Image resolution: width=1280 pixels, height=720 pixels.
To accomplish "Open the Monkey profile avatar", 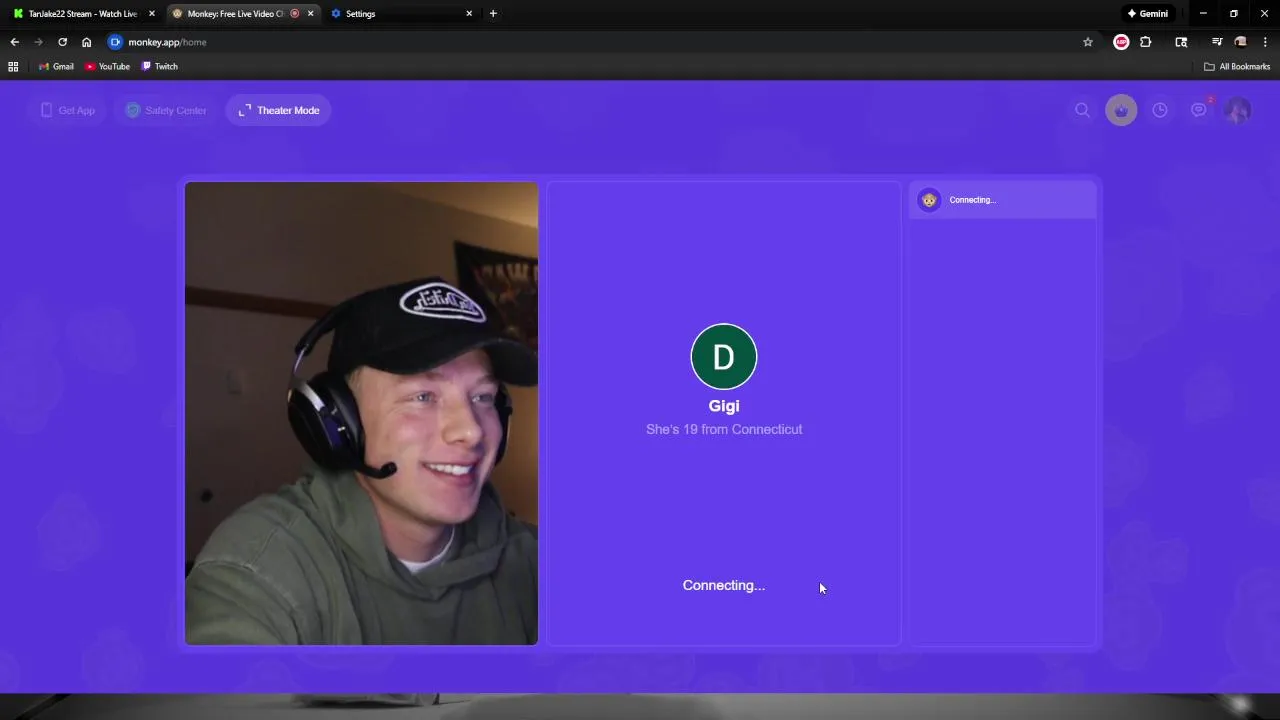I will coord(1238,110).
